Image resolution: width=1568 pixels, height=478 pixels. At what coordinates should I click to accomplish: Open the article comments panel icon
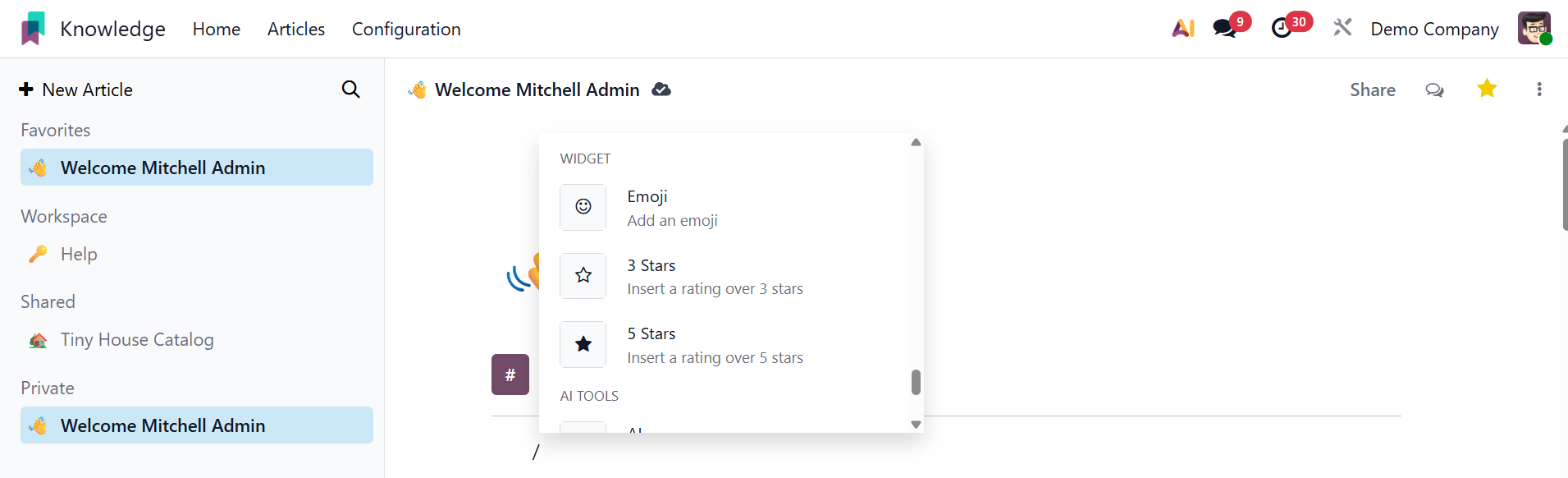coord(1434,90)
